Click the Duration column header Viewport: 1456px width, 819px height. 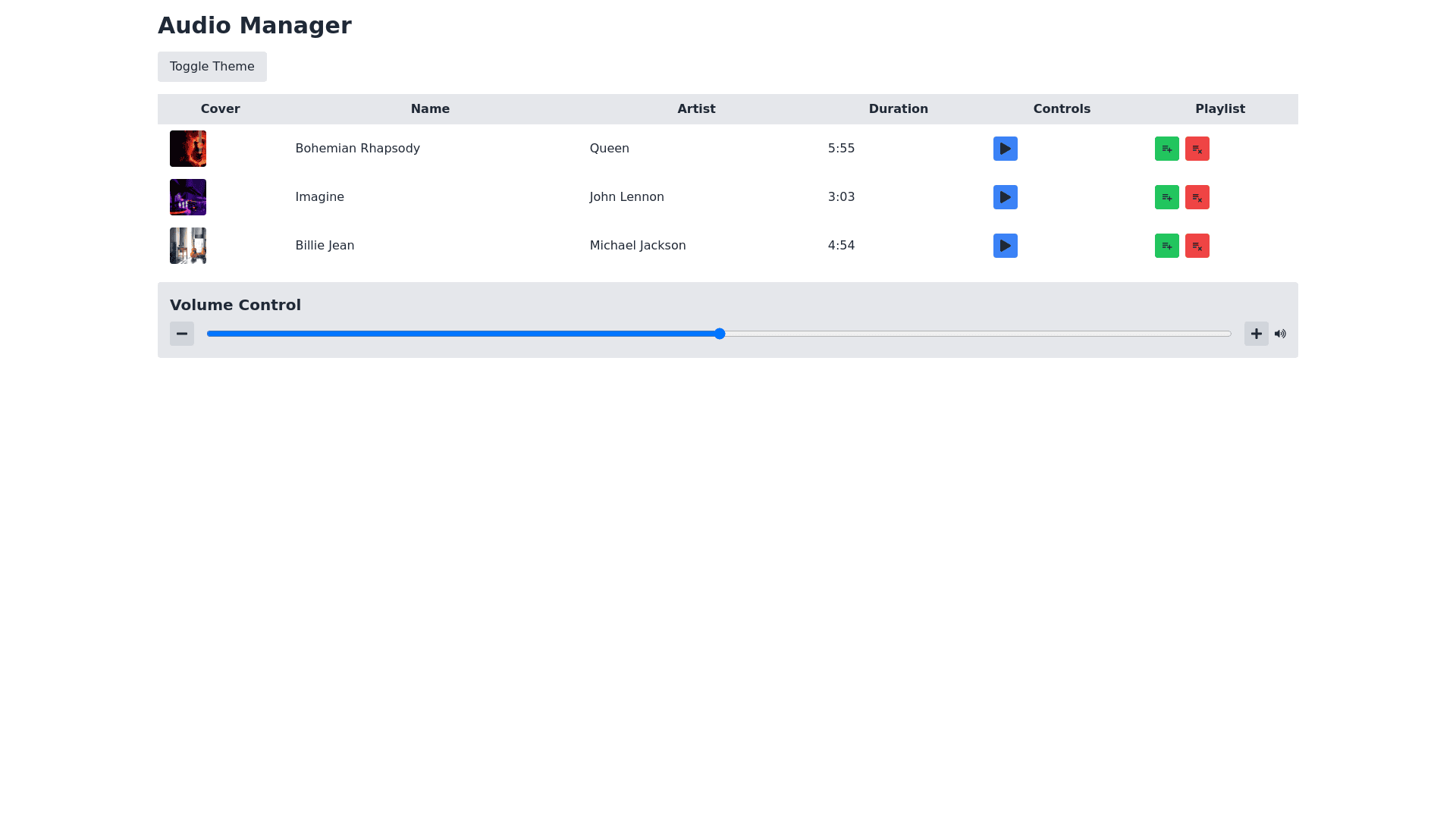point(898,109)
